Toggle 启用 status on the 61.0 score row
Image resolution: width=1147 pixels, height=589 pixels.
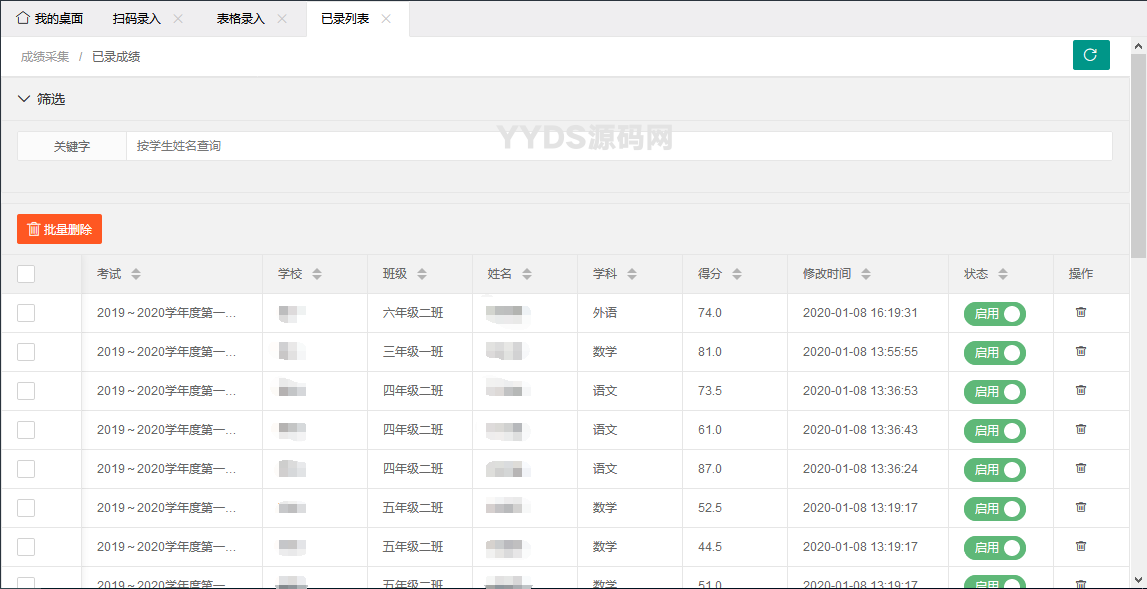[995, 431]
